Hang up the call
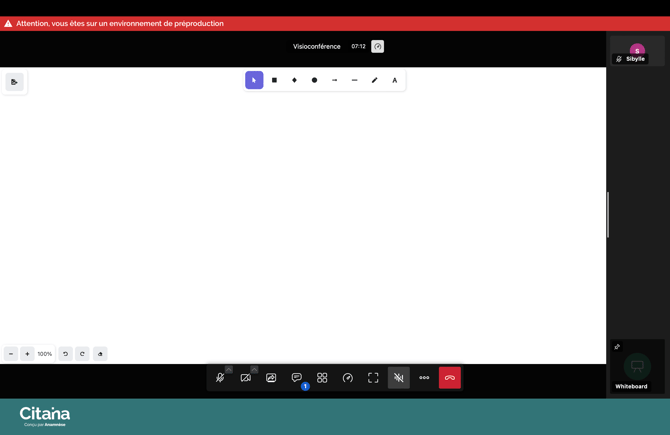The width and height of the screenshot is (670, 435). [450, 378]
